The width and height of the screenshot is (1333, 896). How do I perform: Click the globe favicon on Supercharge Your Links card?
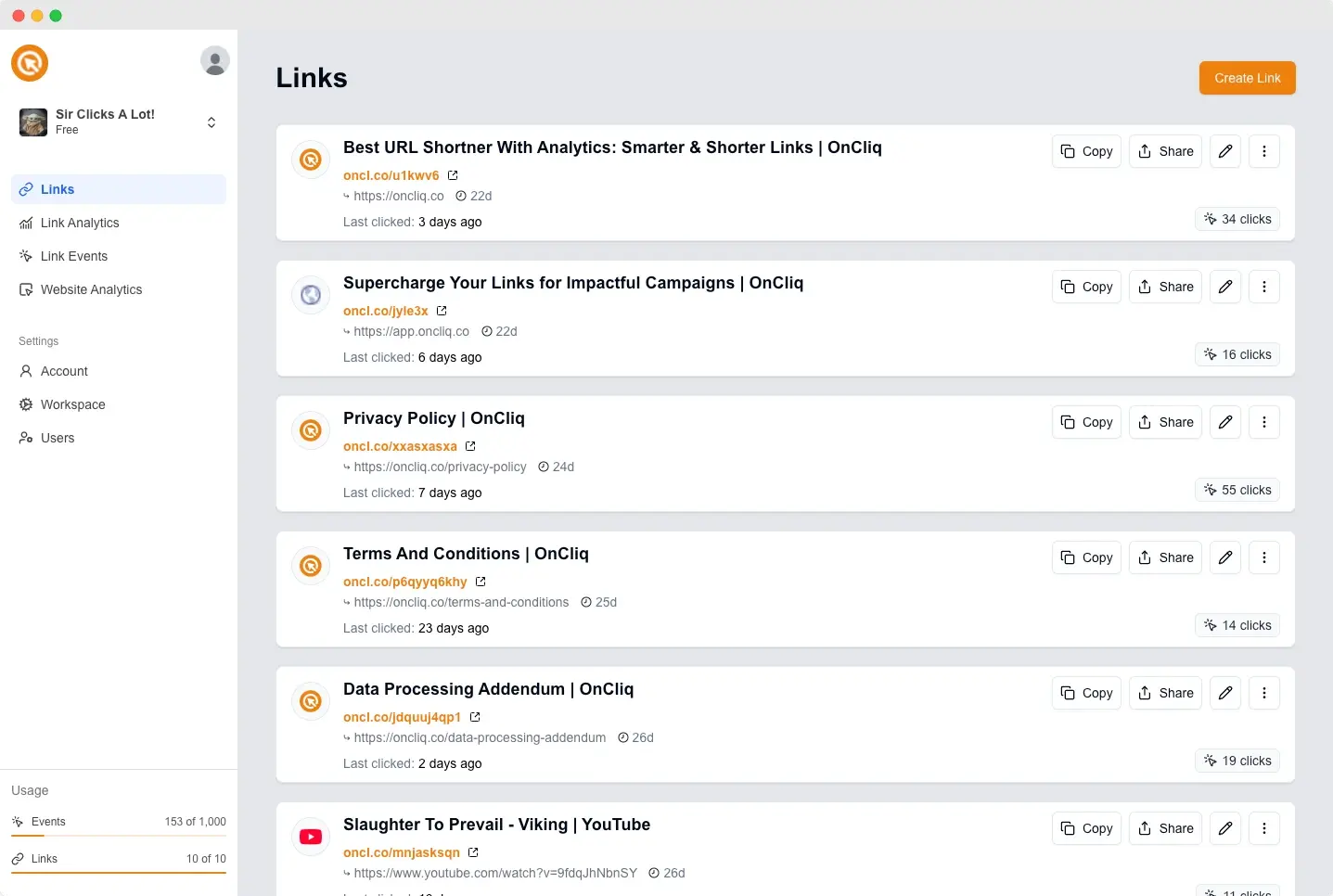[x=311, y=295]
